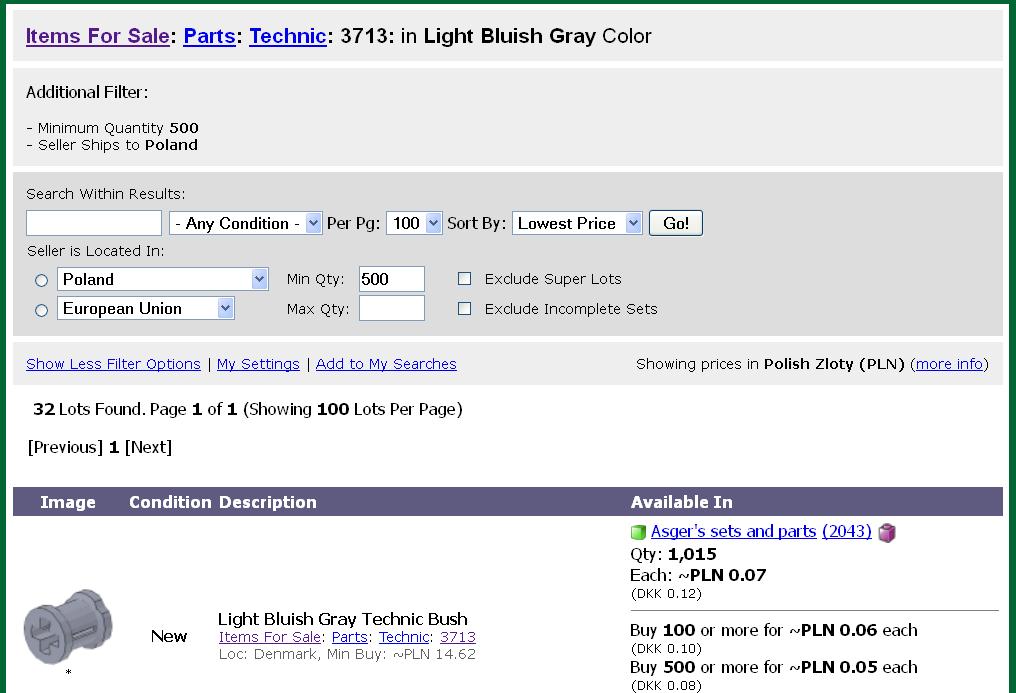1016x693 pixels.
Task: Tick the Exclude Incomplete Sets checkbox
Action: click(465, 308)
